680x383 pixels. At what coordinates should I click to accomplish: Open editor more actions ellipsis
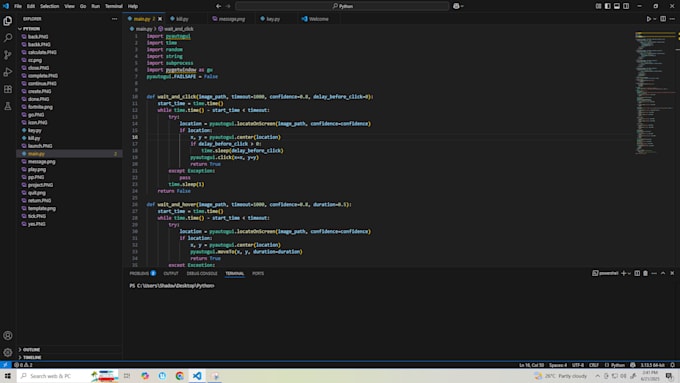click(672, 19)
